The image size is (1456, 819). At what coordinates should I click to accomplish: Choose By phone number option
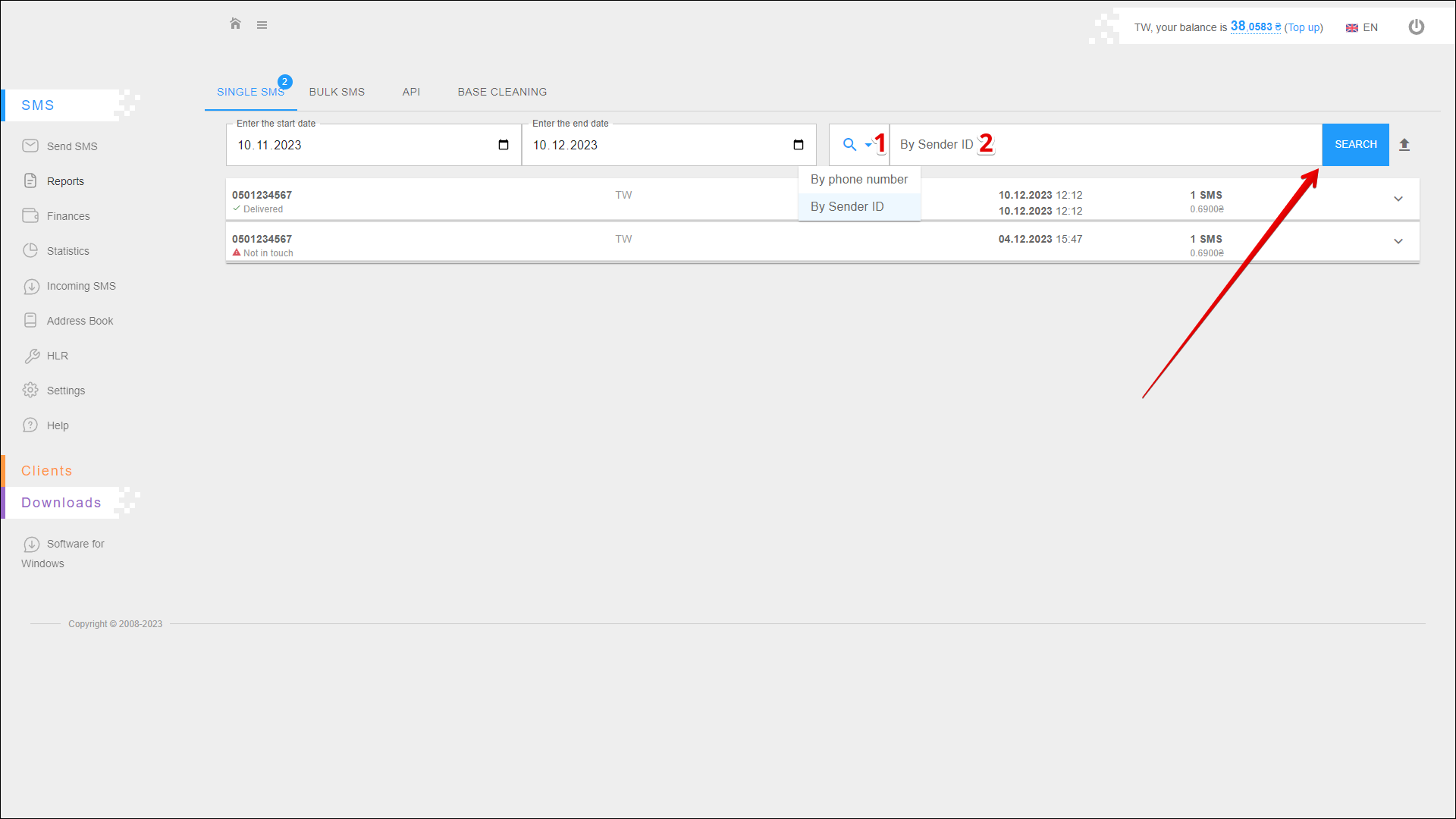(858, 180)
